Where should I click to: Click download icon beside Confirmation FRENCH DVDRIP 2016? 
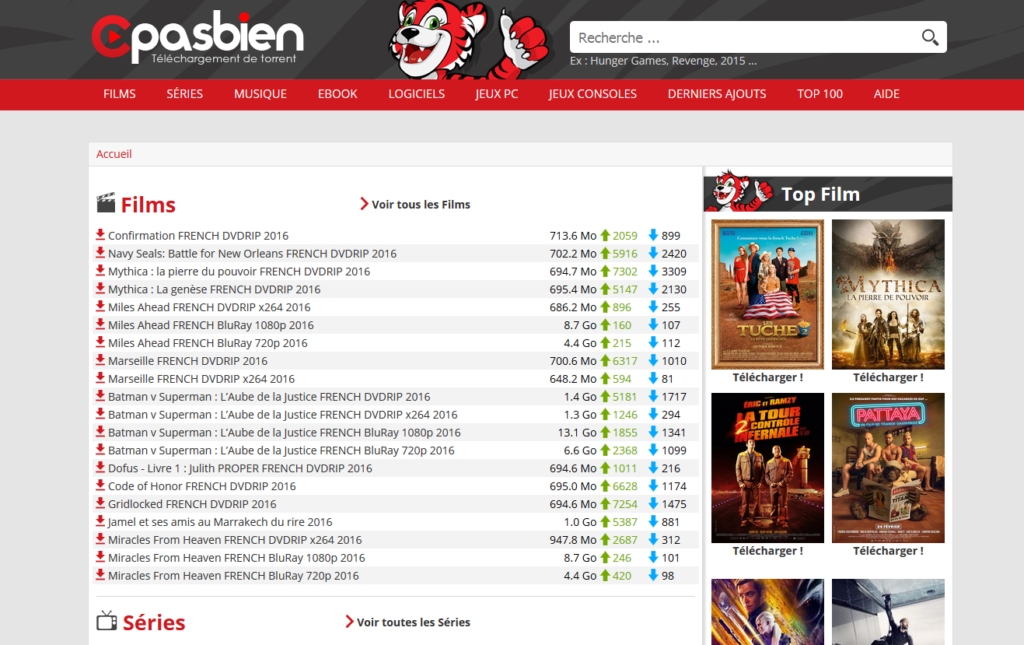coord(100,236)
